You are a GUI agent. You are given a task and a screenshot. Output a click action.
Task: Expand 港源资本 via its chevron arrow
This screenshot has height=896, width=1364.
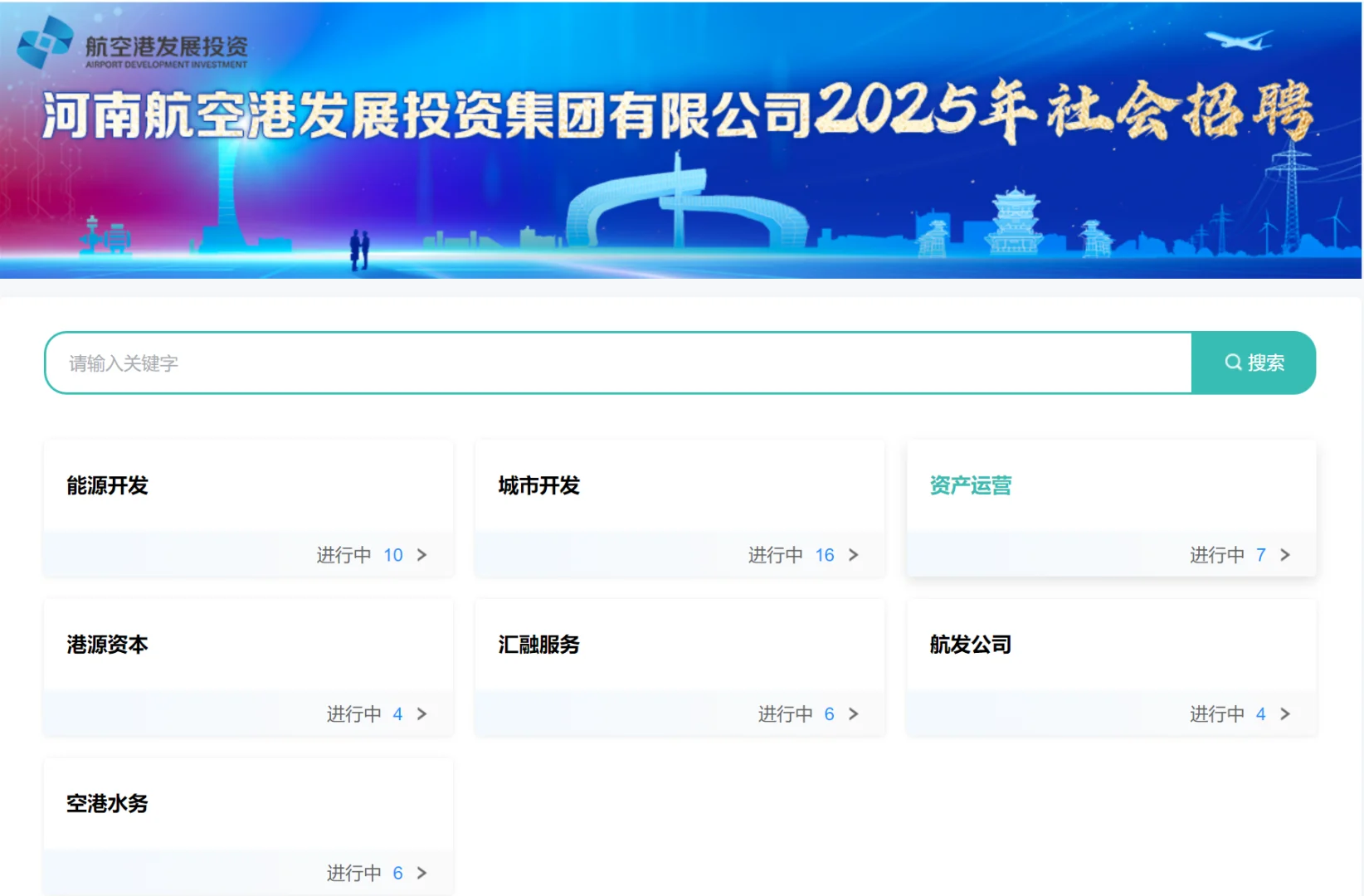click(422, 714)
